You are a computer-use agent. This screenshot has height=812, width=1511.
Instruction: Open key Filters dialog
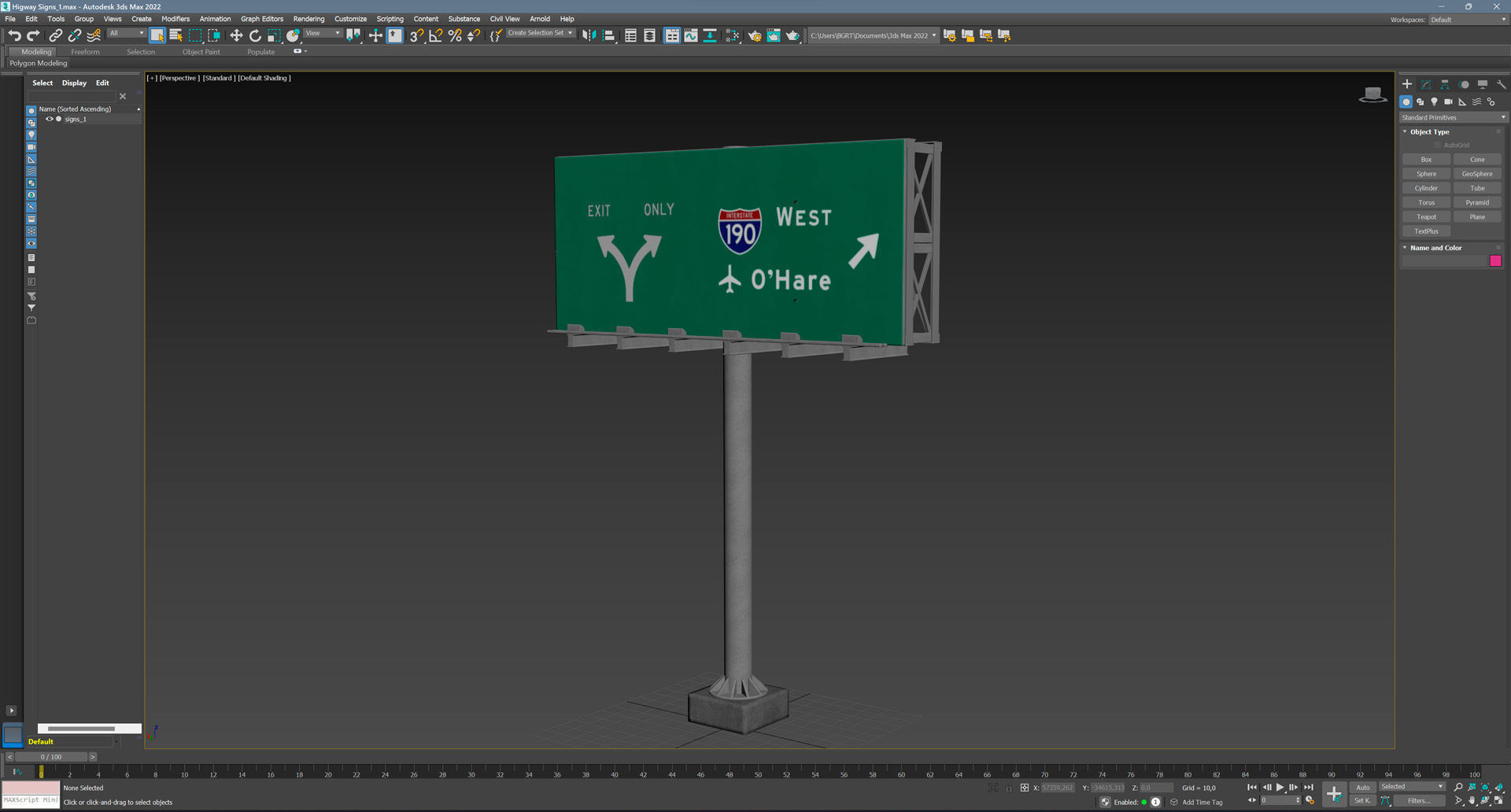1419,801
